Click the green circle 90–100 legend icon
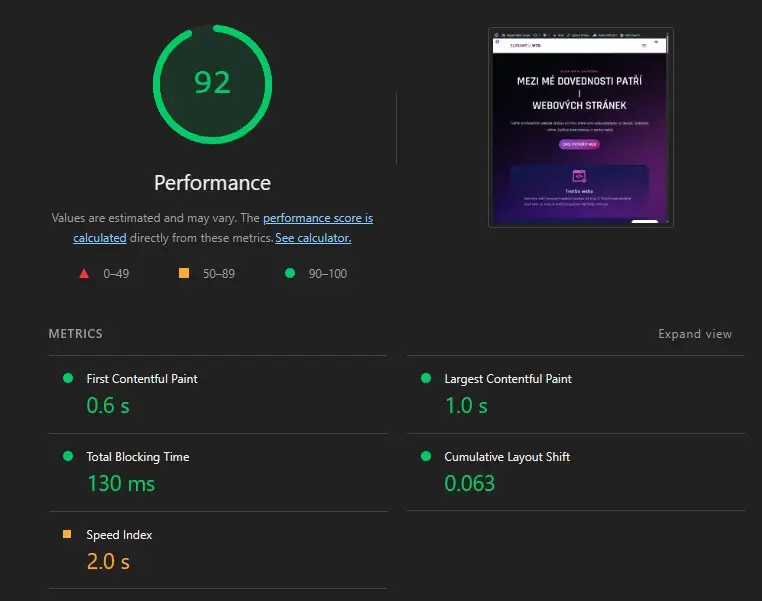 (290, 273)
